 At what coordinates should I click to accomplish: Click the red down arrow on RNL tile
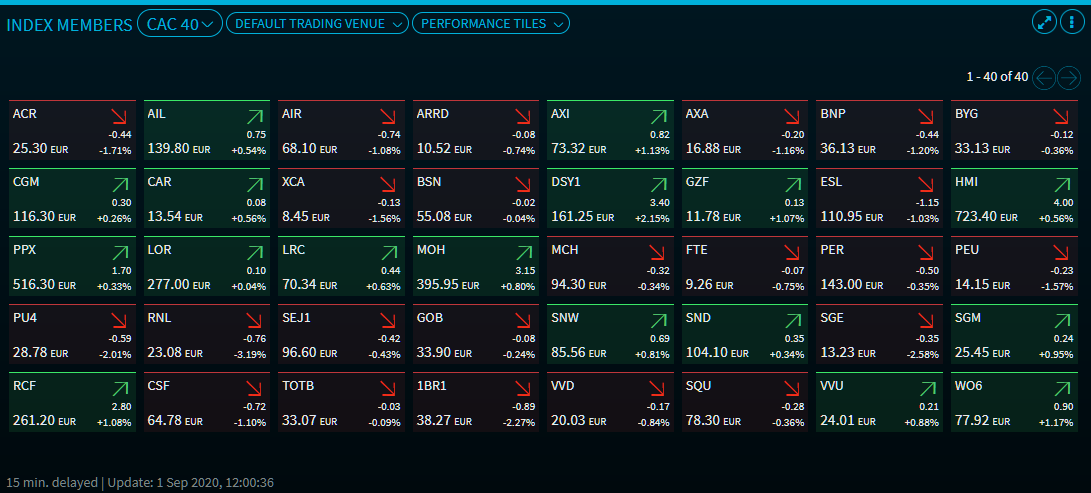coord(255,320)
